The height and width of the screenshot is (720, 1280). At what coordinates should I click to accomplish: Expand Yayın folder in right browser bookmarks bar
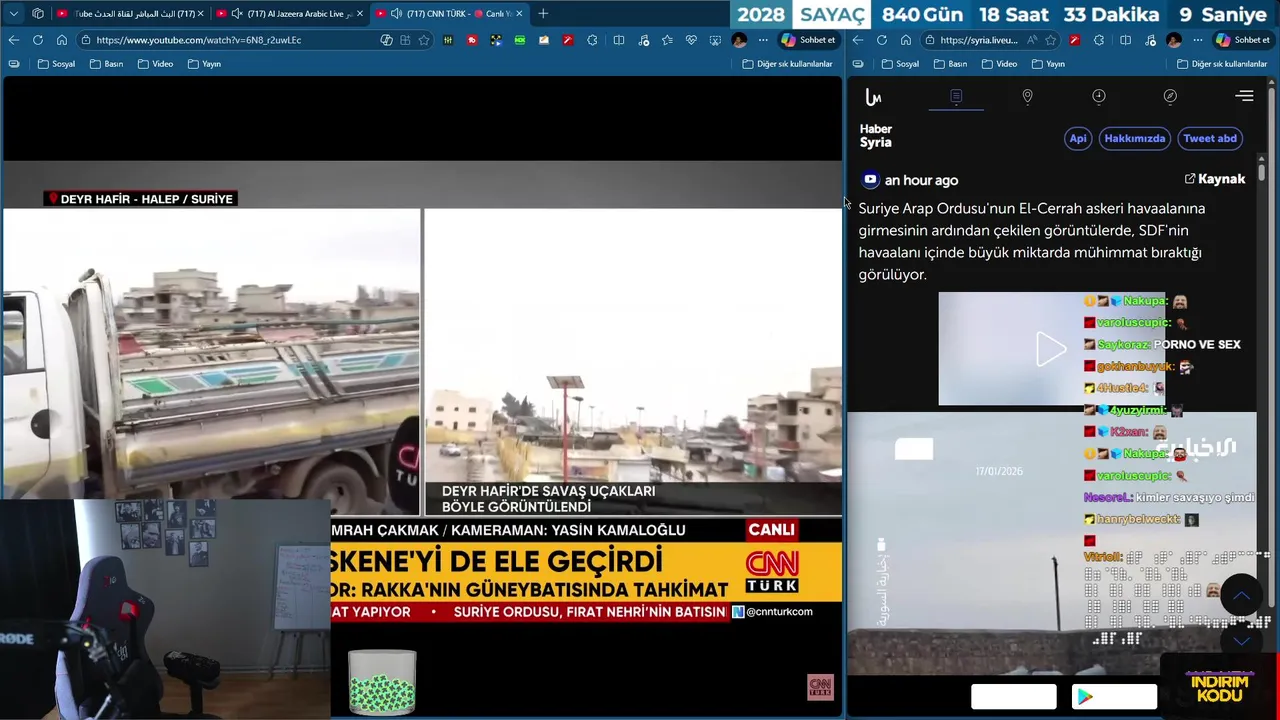coord(1048,64)
